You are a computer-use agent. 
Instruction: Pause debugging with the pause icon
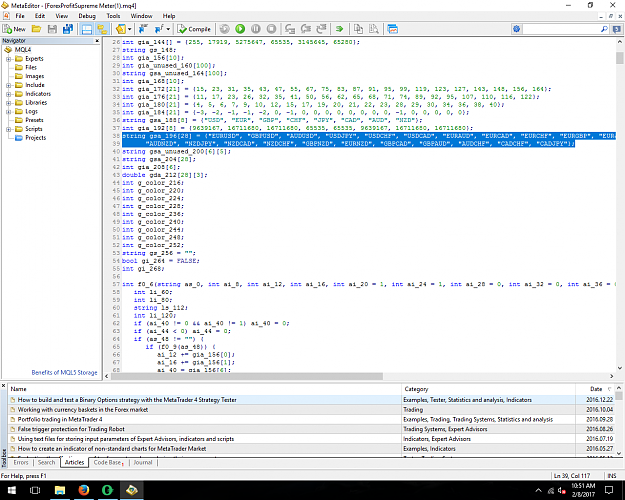[x=256, y=29]
